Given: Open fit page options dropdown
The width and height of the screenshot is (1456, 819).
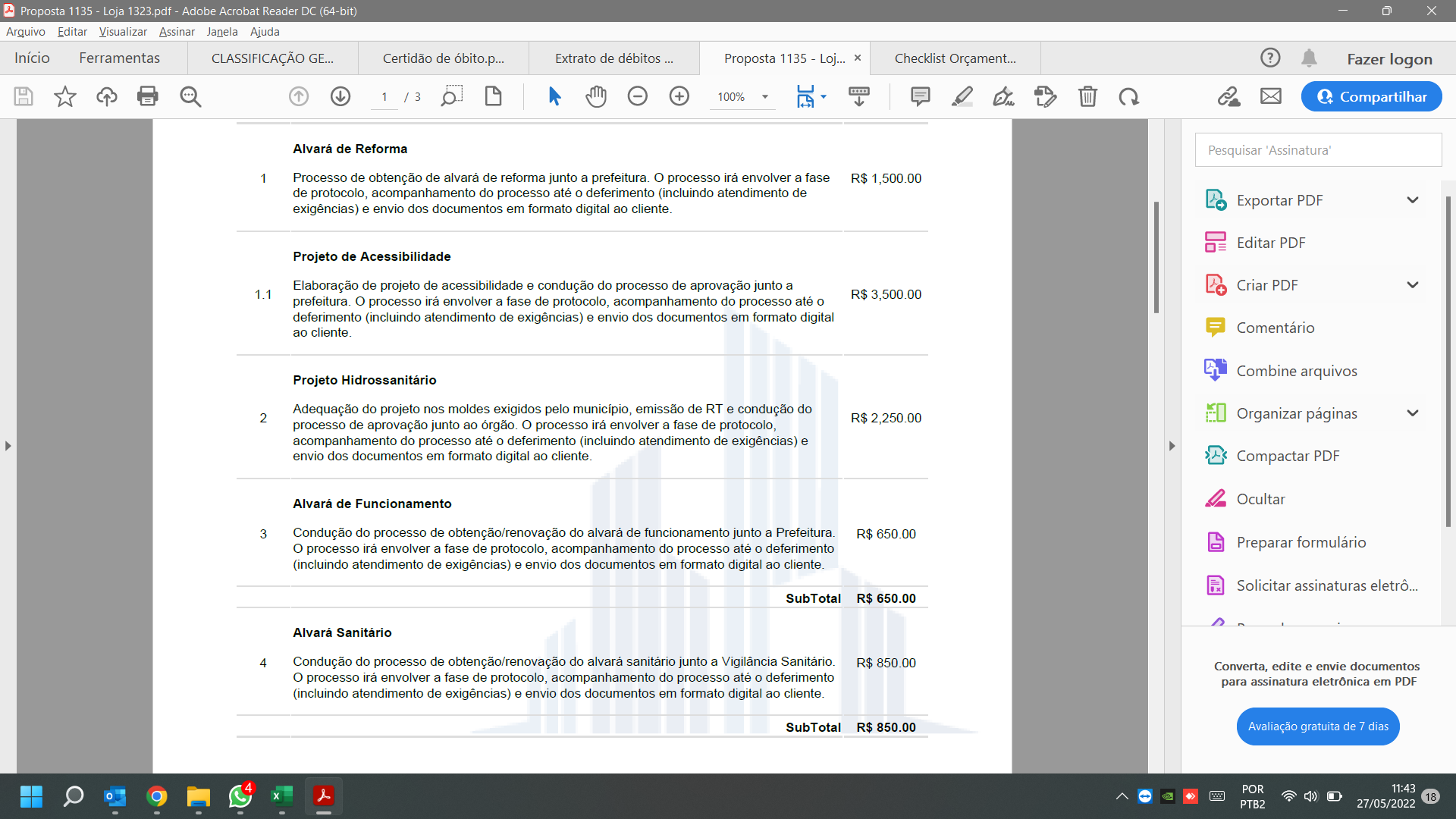Looking at the screenshot, I should click(x=824, y=97).
